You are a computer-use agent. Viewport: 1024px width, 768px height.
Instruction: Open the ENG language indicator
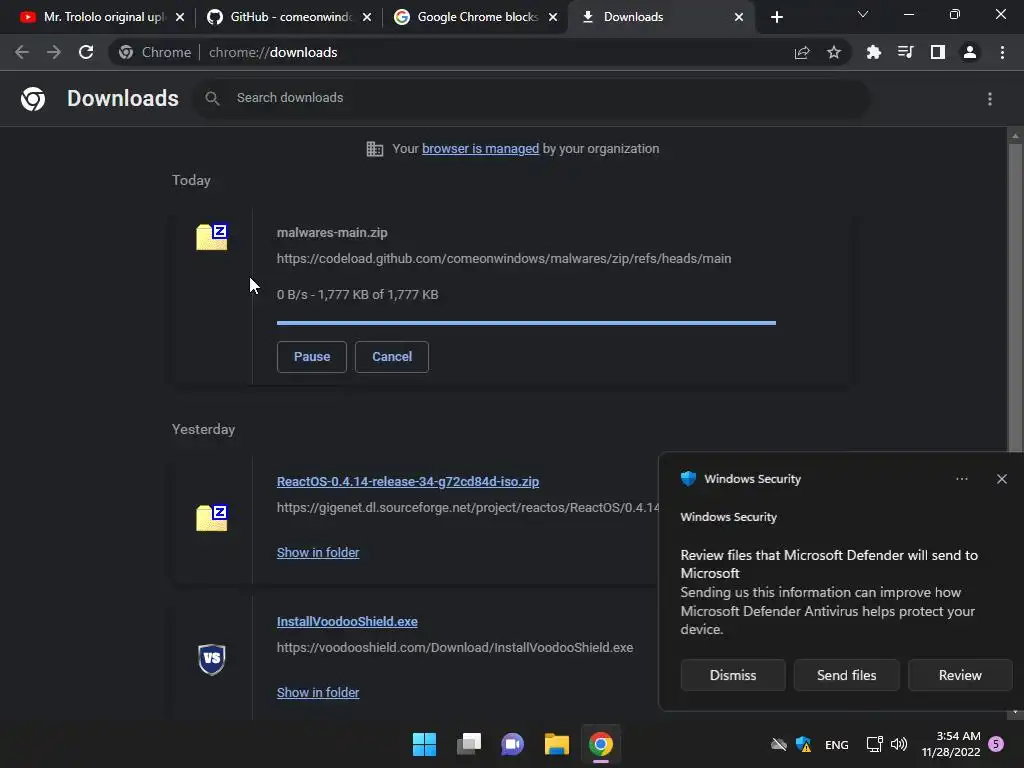pos(837,744)
